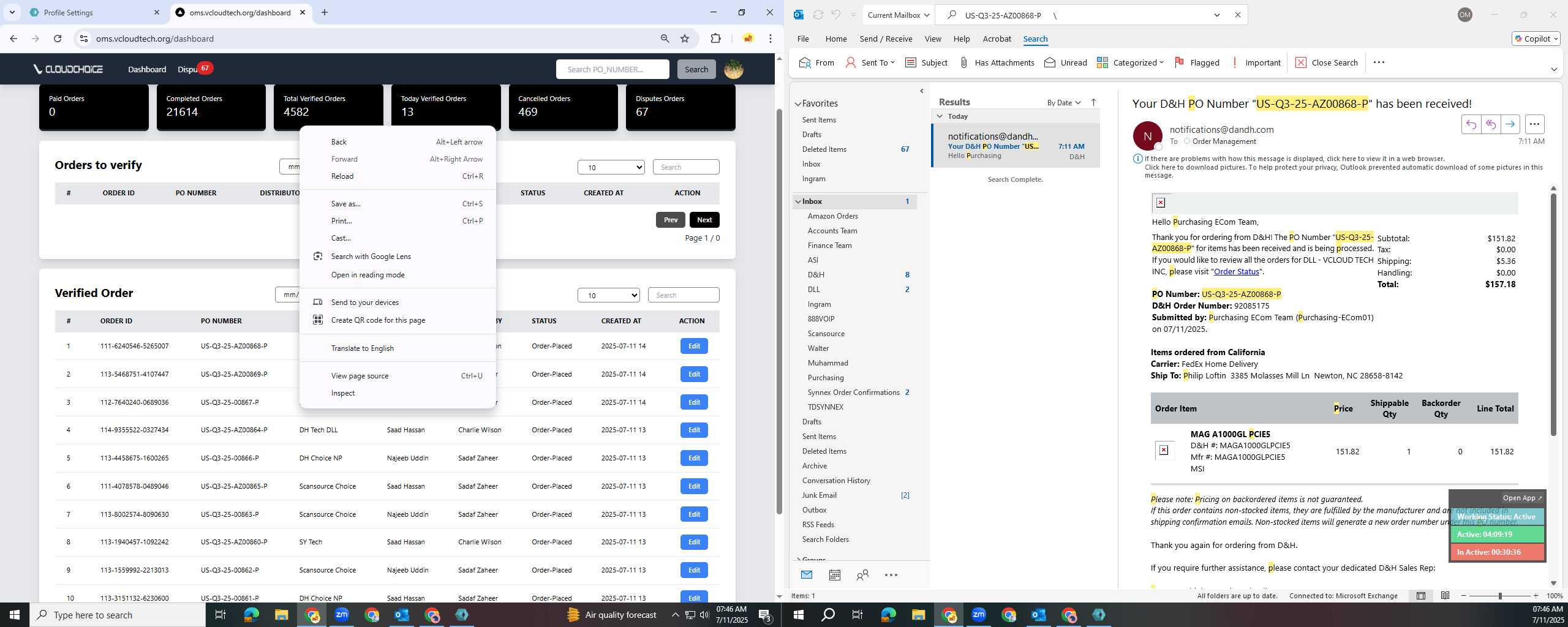
Task: Click the Chrome bookmark star icon
Action: pos(685,39)
